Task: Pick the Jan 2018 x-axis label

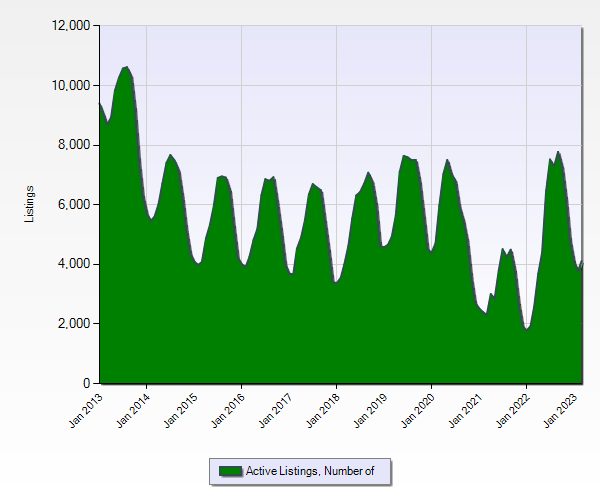Action: pos(322,410)
